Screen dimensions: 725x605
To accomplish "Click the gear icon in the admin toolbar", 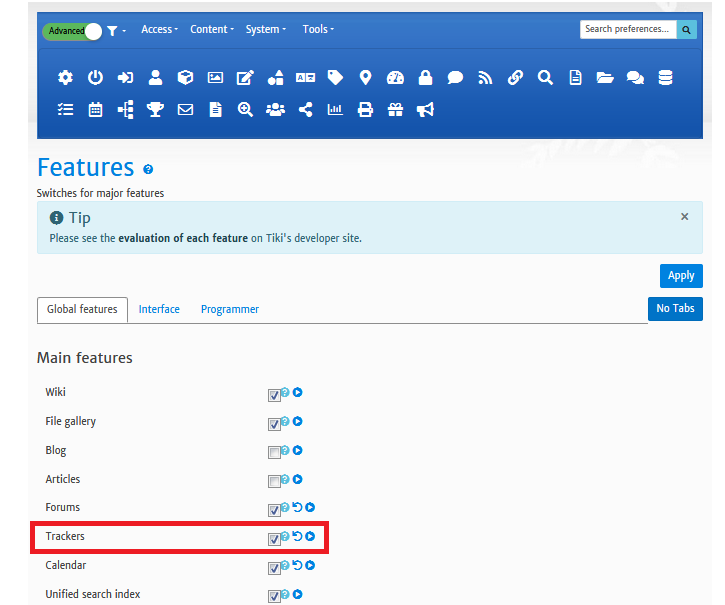I will click(65, 77).
